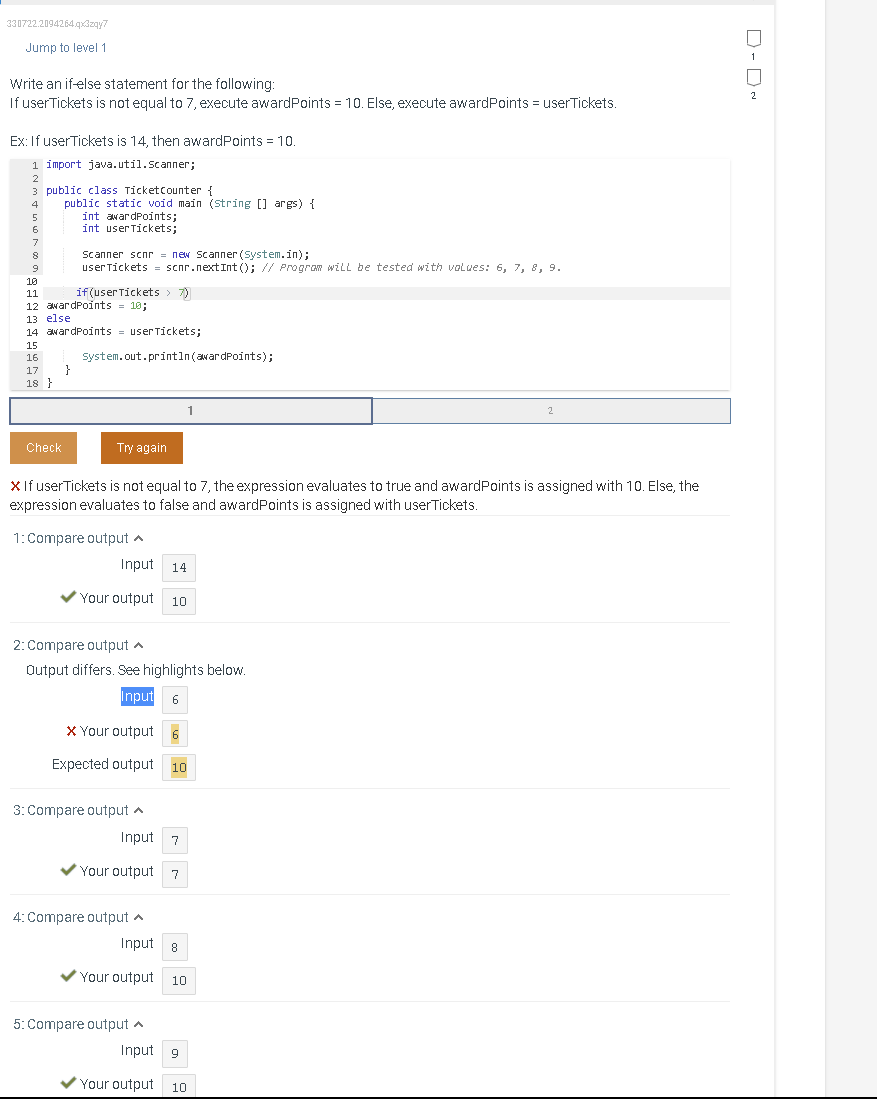Click the green checkmark in test 1
The width and height of the screenshot is (877, 1099).
pyautogui.click(x=68, y=597)
